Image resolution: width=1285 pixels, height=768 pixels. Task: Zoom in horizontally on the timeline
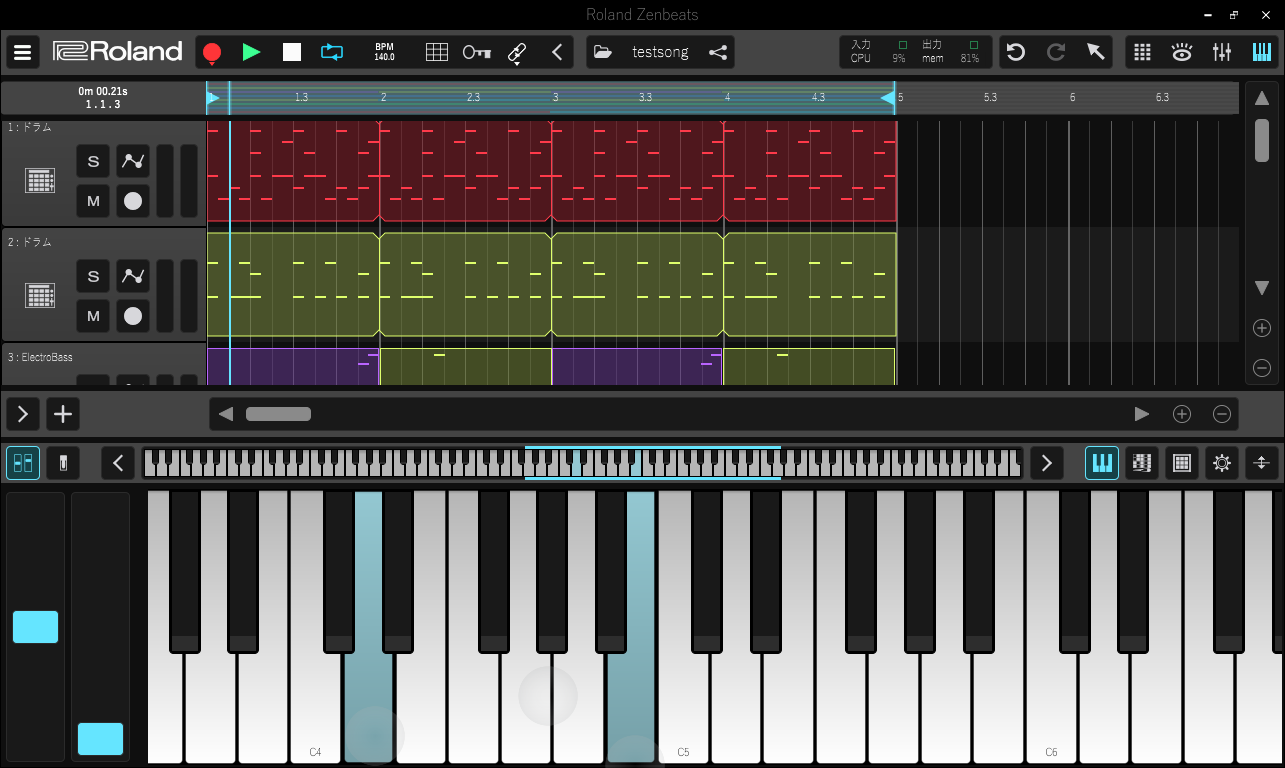tap(1182, 414)
